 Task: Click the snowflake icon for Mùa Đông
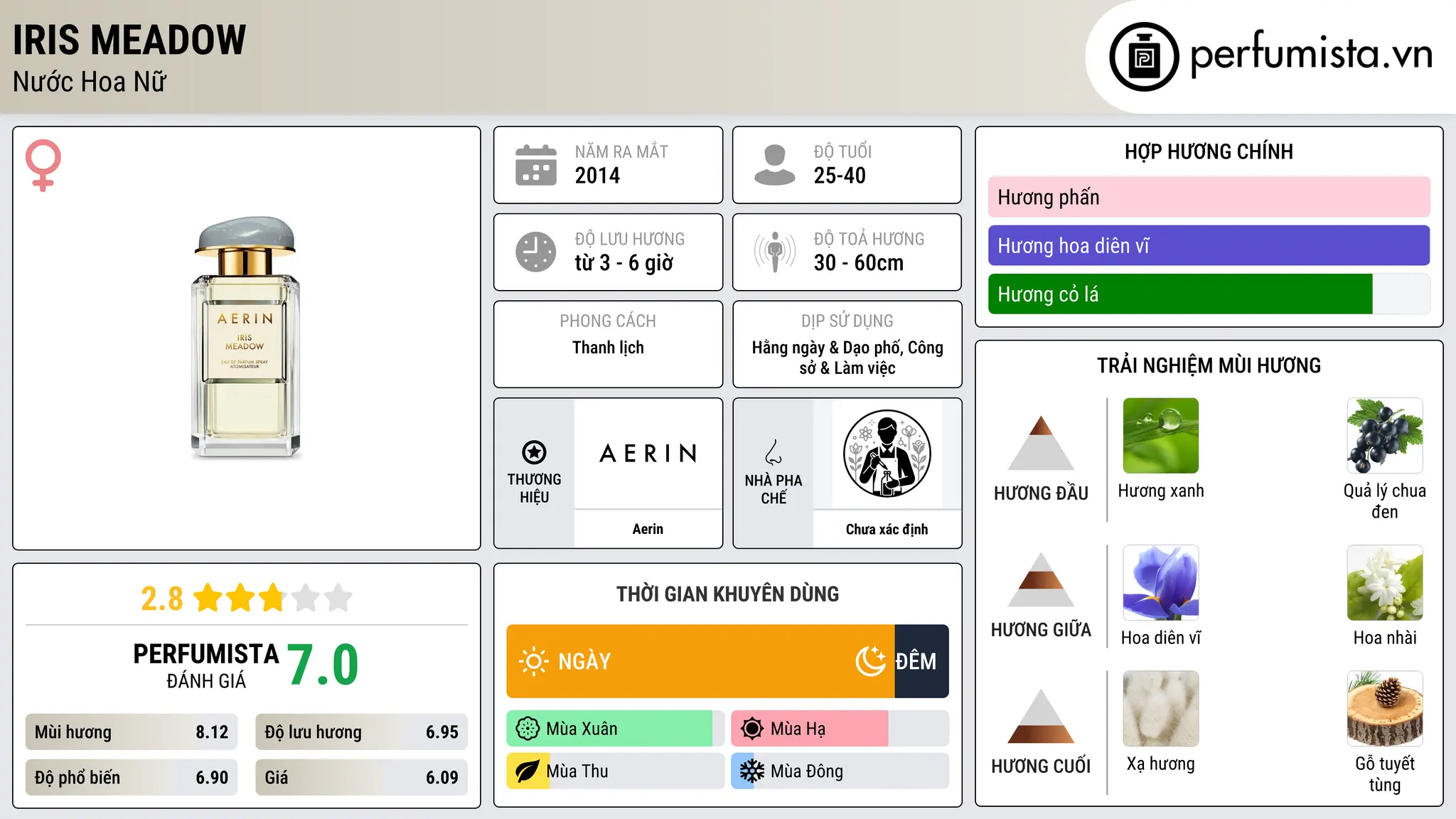pyautogui.click(x=752, y=771)
